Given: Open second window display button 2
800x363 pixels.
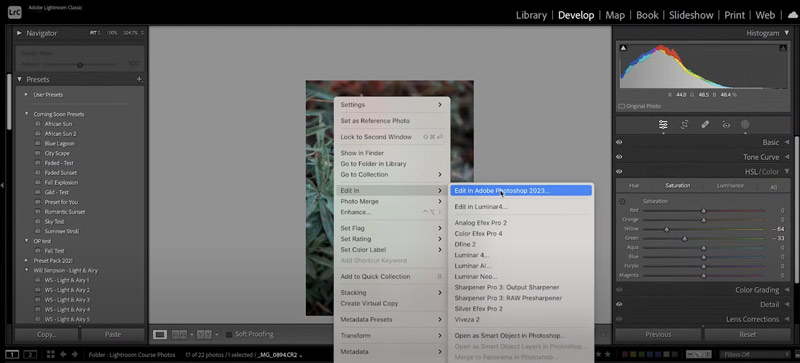Looking at the screenshot, I should [x=30, y=354].
